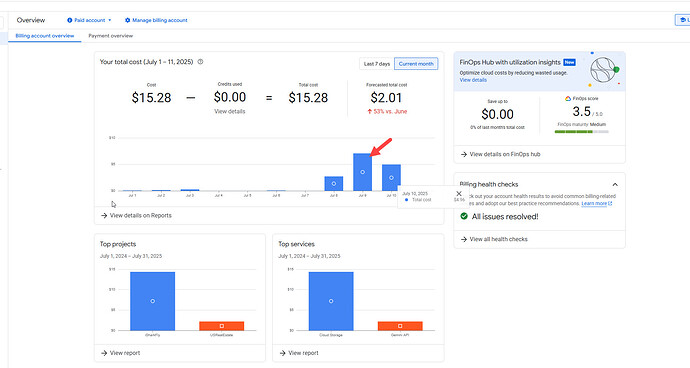Collapse the Billing health checks panel
The width and height of the screenshot is (690, 368).
click(615, 184)
